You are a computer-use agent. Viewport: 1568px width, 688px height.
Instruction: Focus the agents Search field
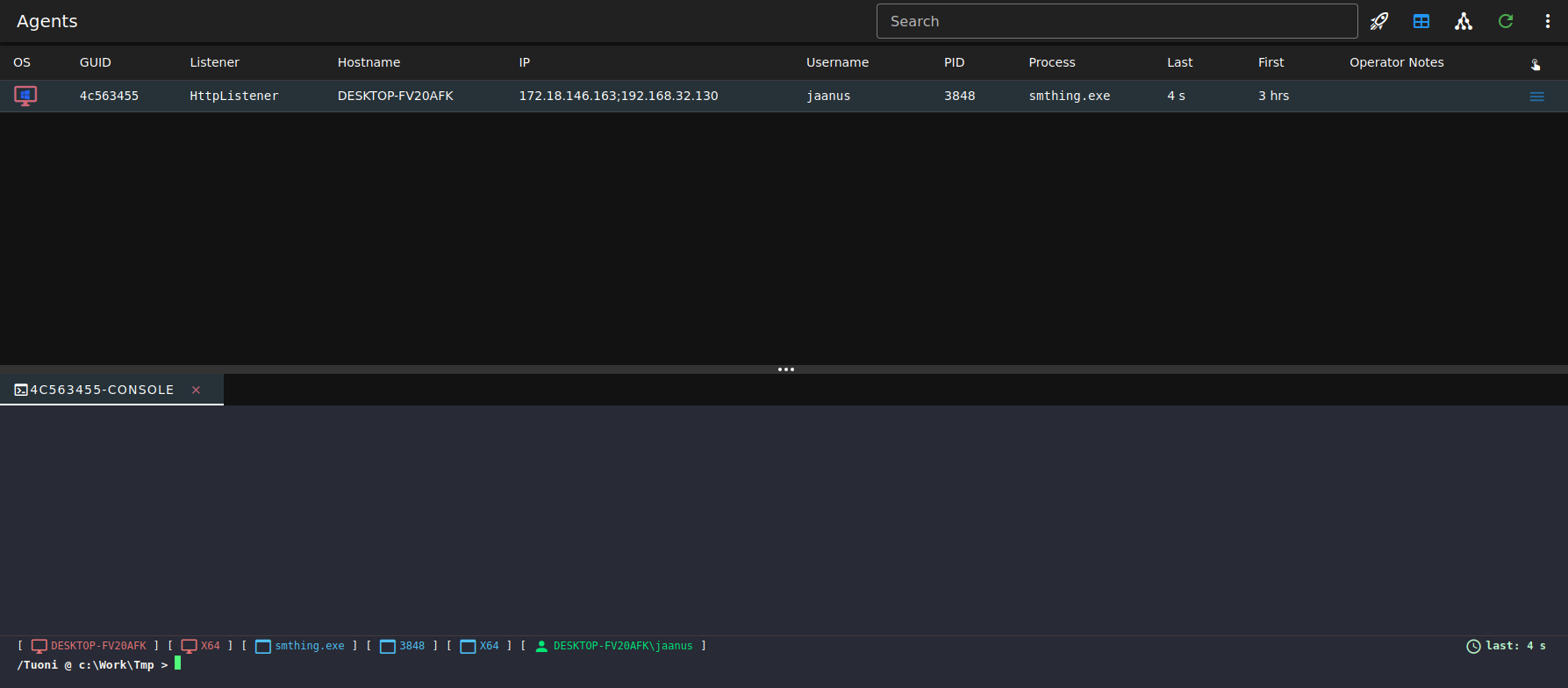click(1117, 21)
